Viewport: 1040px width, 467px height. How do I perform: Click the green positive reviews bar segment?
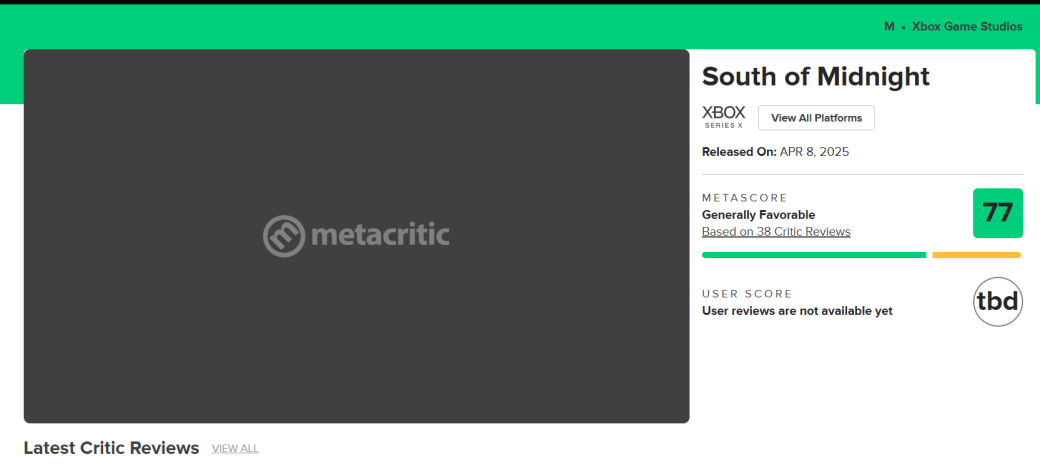point(814,255)
